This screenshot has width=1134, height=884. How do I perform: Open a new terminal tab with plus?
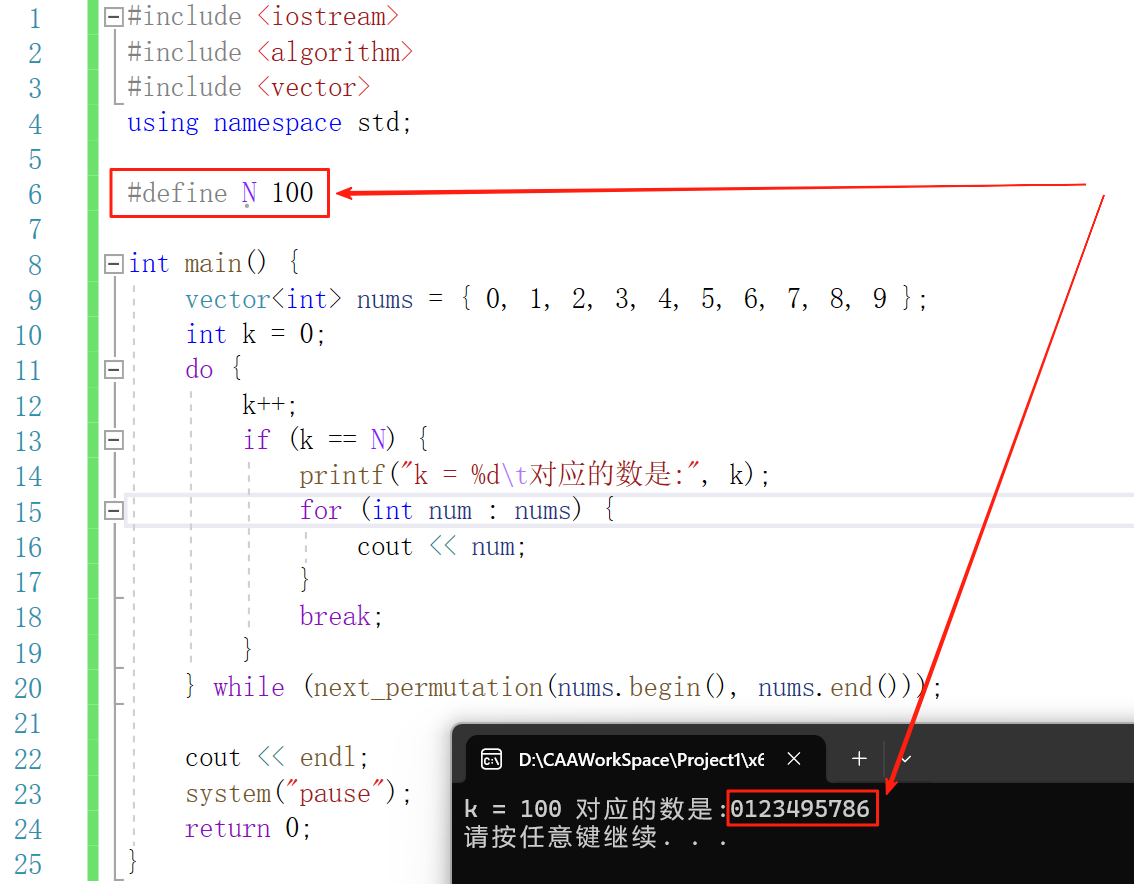(x=859, y=759)
